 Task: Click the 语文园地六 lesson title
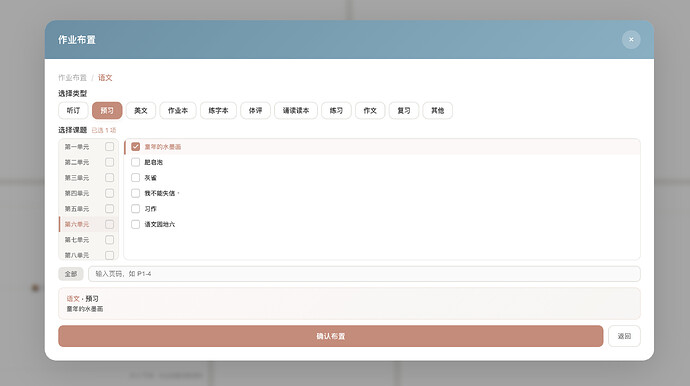[160, 224]
